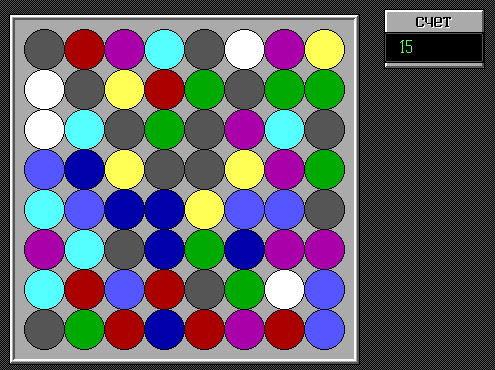Click the light blue ball in the bottom-right corner
This screenshot has height=370, width=495.
[324, 329]
